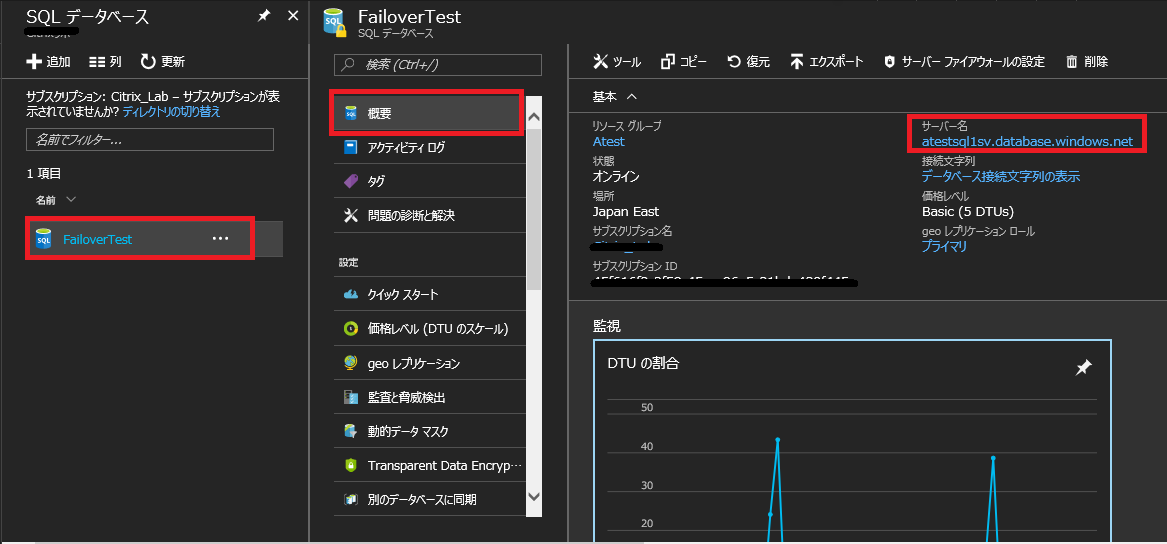Open the ディレクトリの切り替え link
Screen dimensions: 1167x544
(x=171, y=112)
